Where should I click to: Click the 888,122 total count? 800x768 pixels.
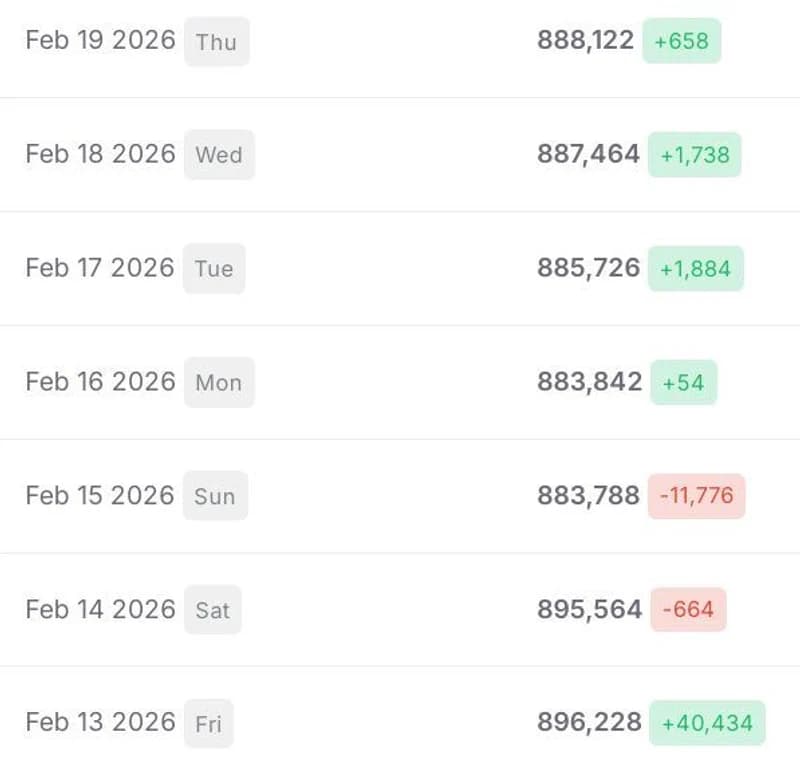585,40
